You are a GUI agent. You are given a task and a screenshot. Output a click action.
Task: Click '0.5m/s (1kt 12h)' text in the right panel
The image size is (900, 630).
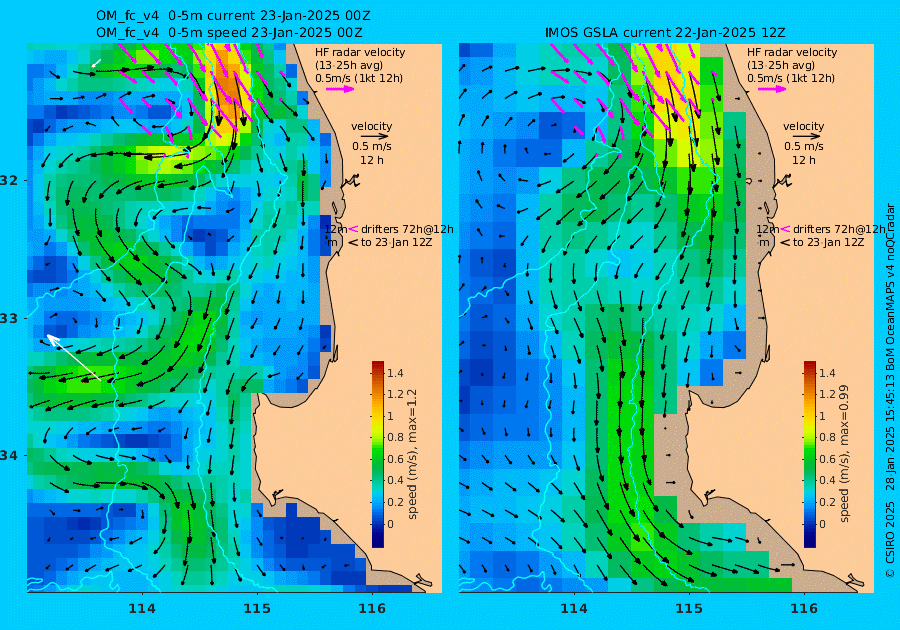(791, 78)
